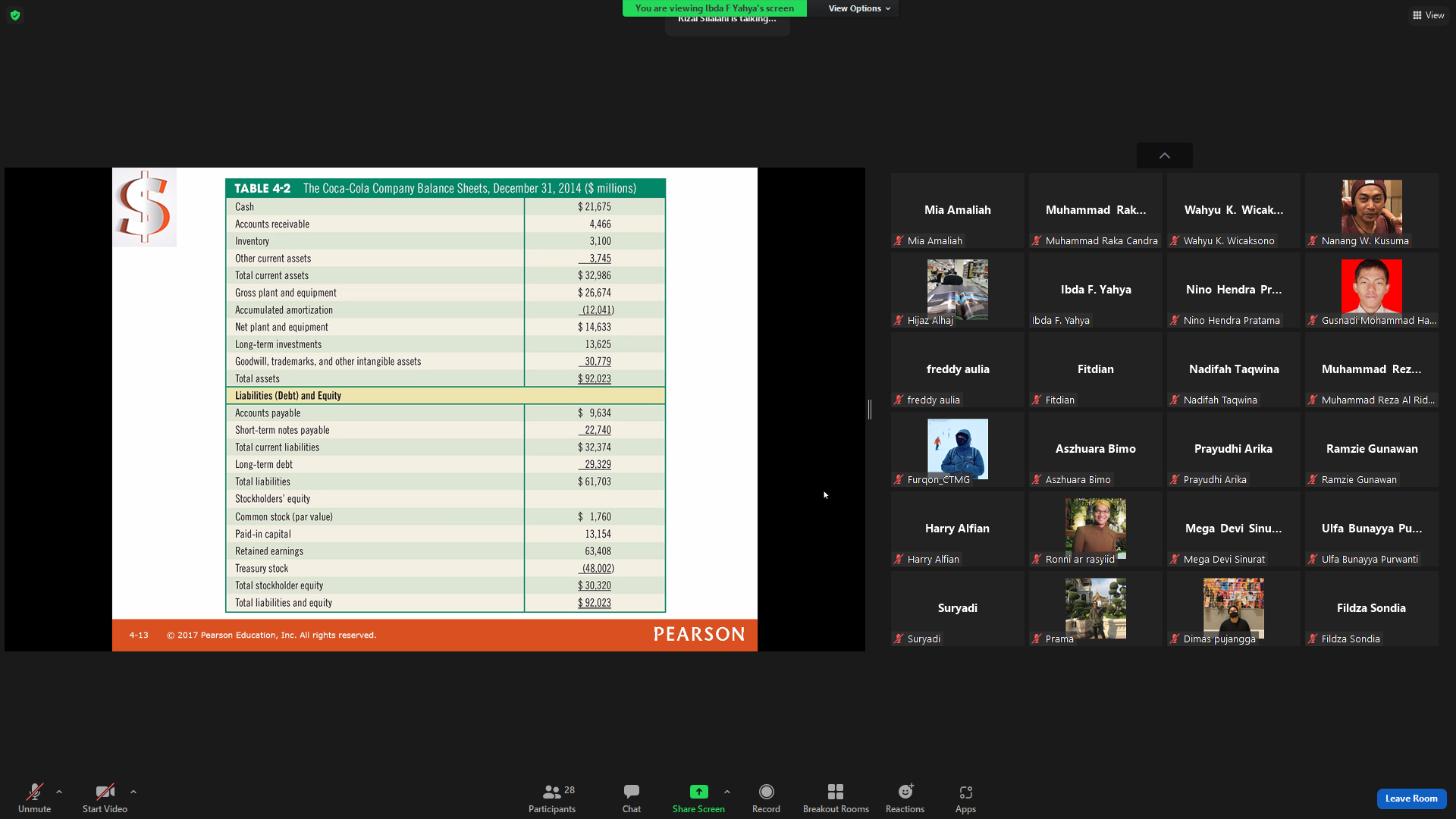Click the Unmute microphone icon

coord(35,792)
